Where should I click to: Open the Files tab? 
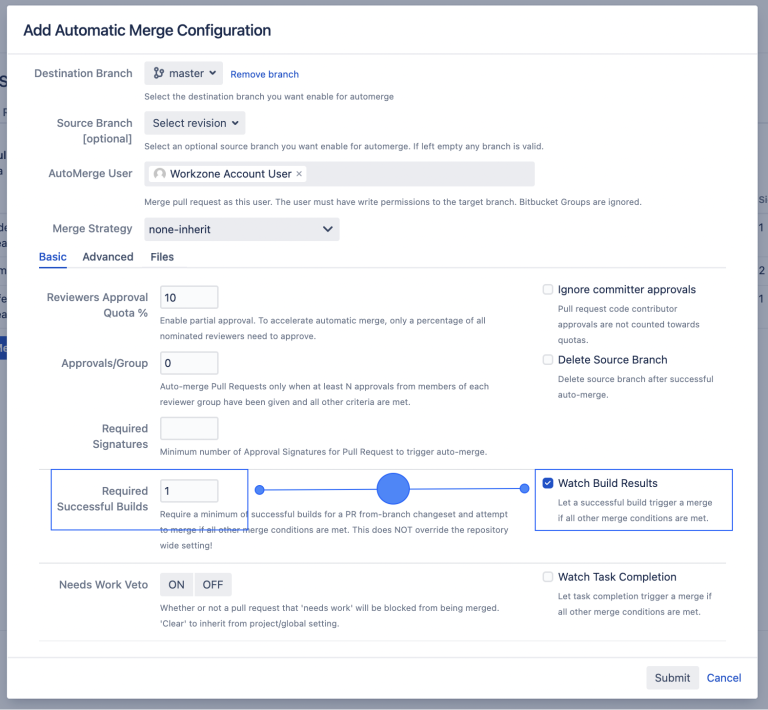[x=162, y=257]
